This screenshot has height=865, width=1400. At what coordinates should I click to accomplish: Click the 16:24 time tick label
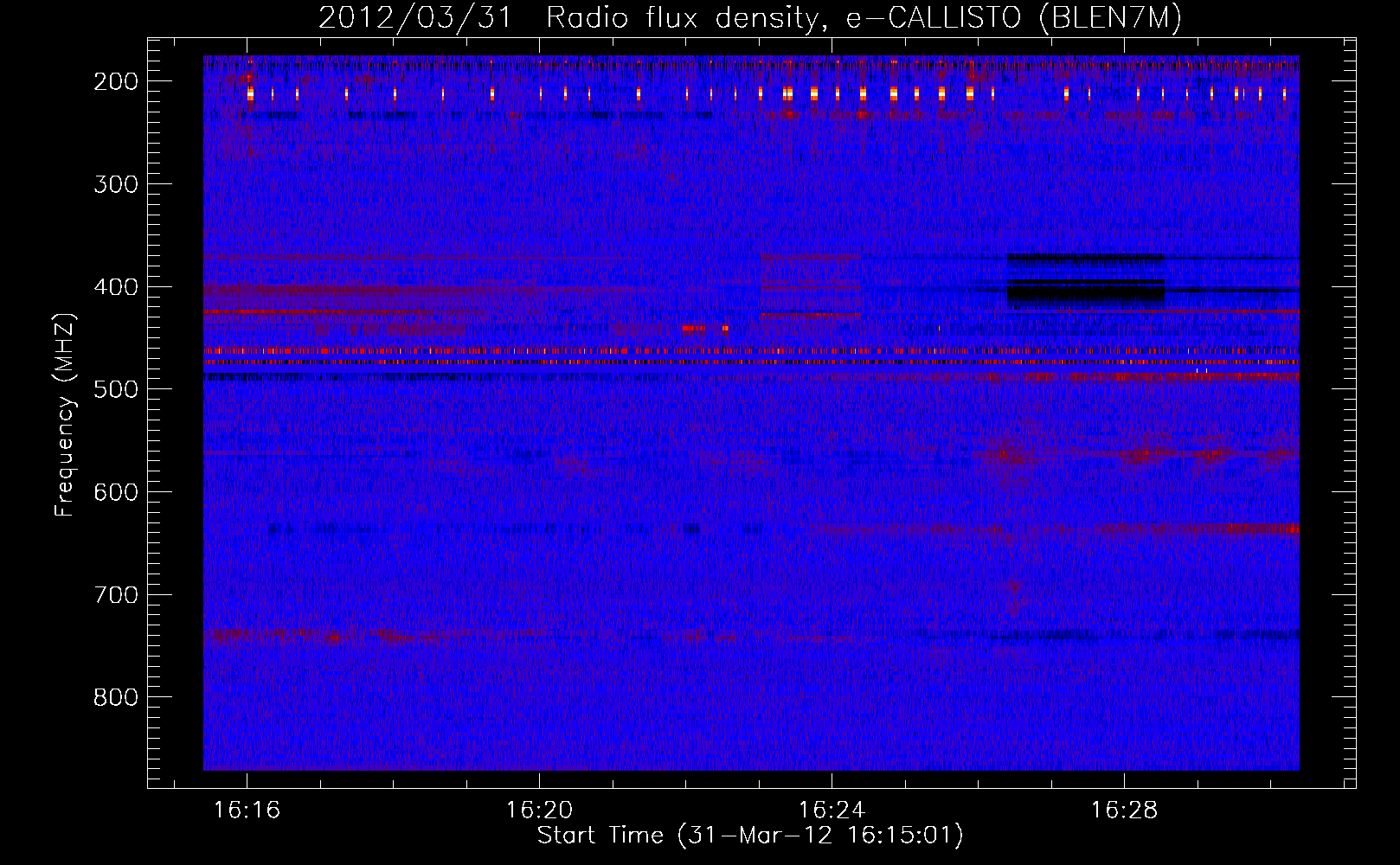click(x=832, y=811)
